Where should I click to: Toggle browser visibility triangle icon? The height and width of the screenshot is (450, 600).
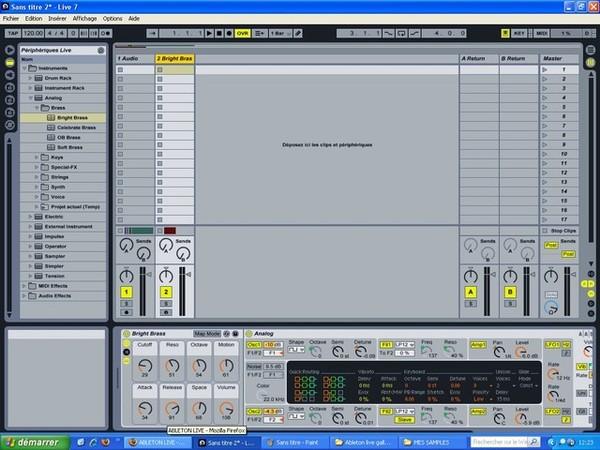click(10, 50)
